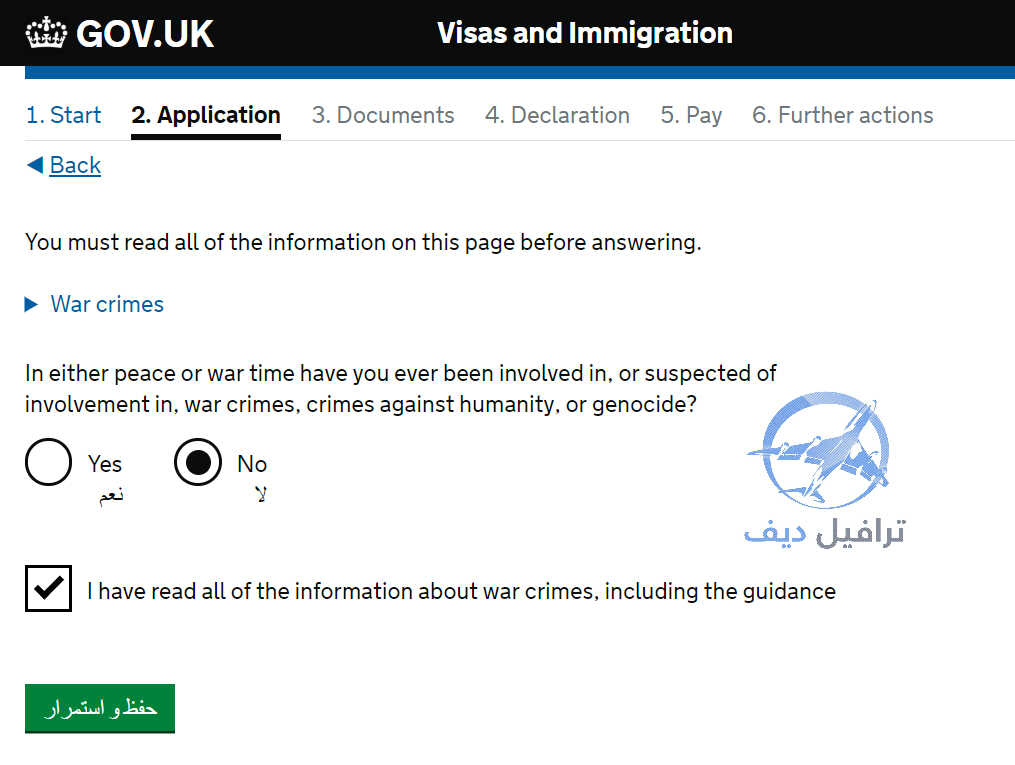Open the 4. Declaration step

(557, 115)
